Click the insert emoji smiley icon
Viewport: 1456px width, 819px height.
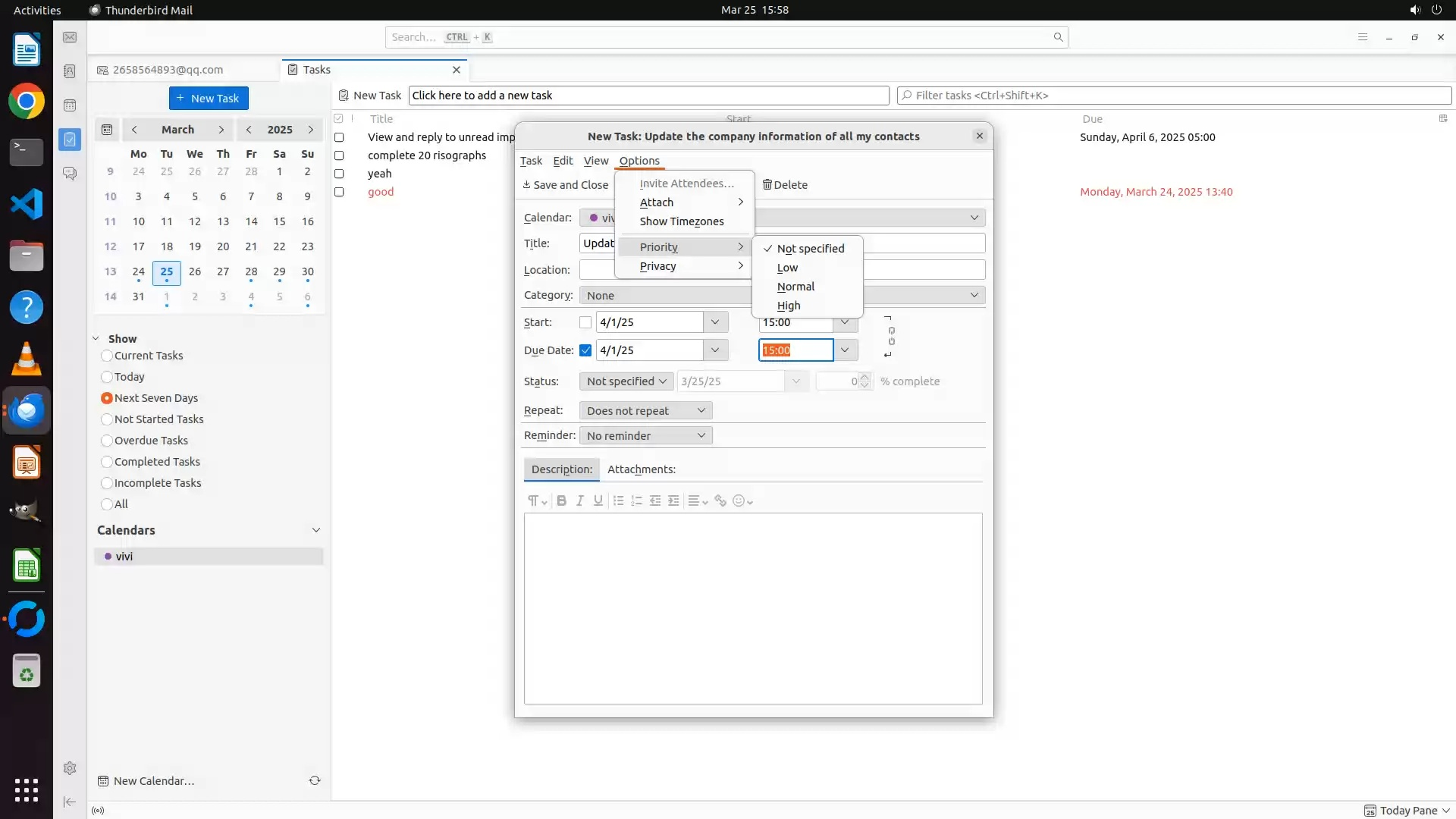coord(739,500)
